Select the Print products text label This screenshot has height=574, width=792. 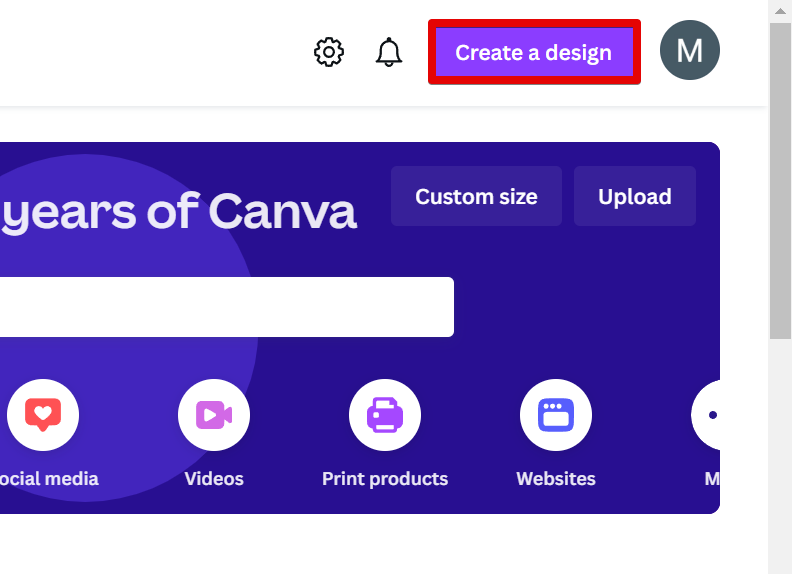pyautogui.click(x=385, y=479)
